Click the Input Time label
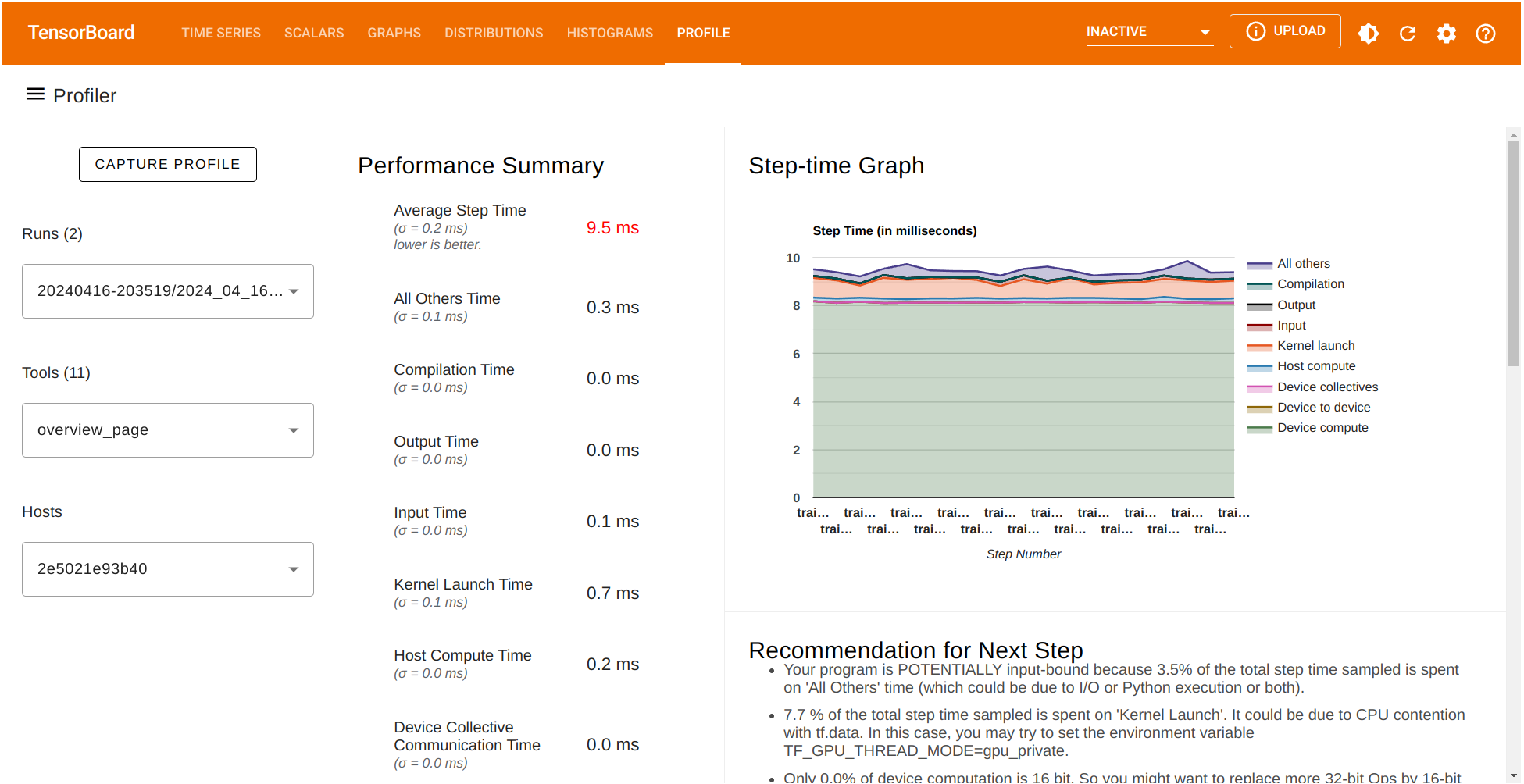Viewport: 1524px width, 784px height. [430, 512]
